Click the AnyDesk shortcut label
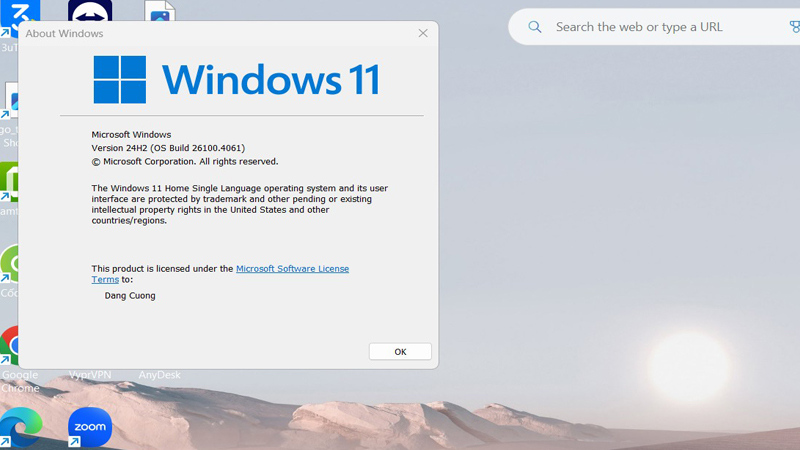 pyautogui.click(x=159, y=375)
